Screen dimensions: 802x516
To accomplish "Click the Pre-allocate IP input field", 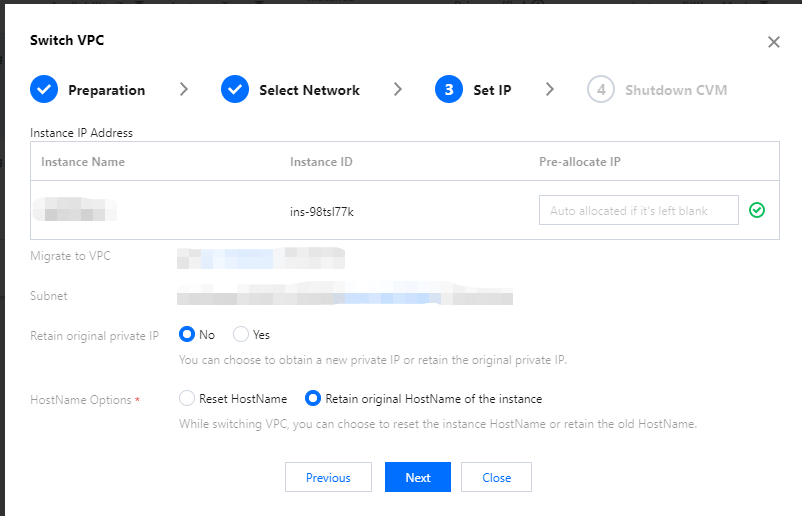I will click(638, 211).
